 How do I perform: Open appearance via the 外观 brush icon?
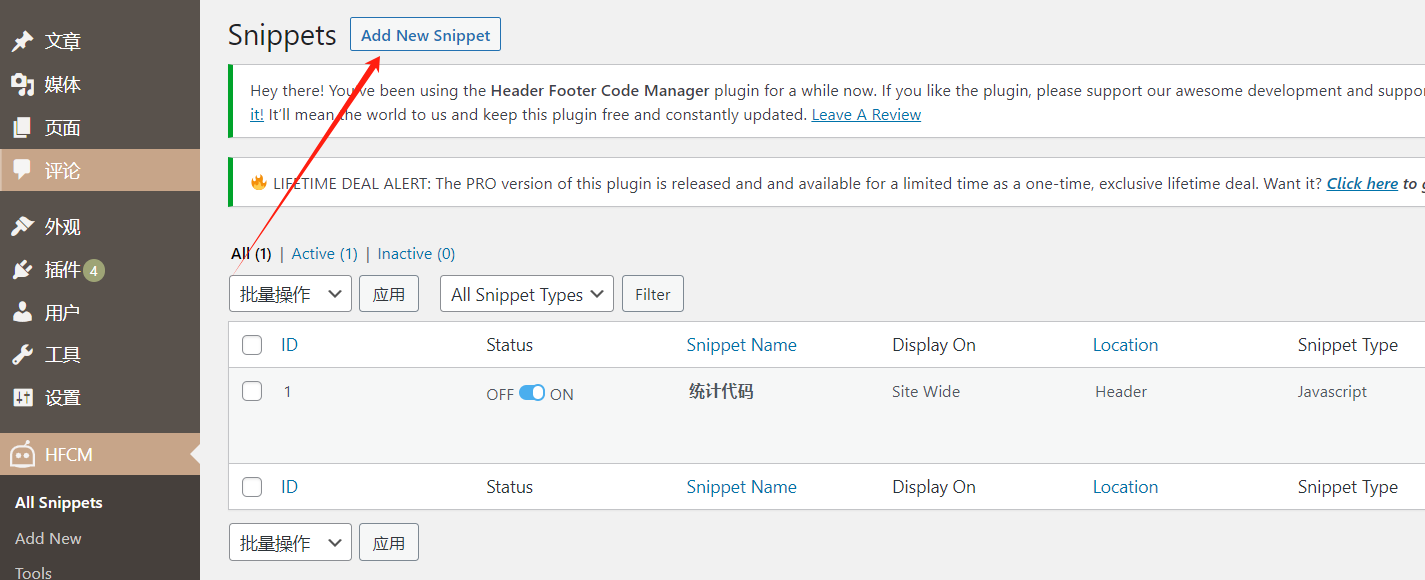point(22,227)
